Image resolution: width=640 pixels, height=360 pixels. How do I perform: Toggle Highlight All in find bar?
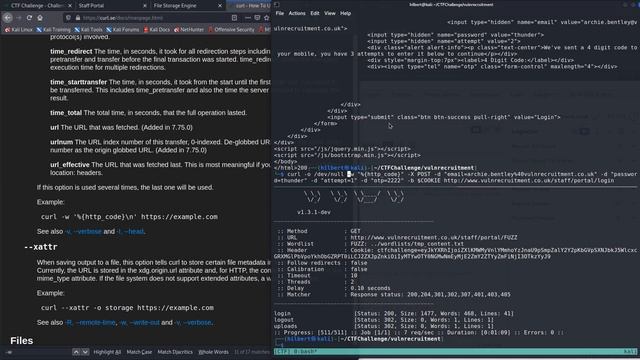(107, 352)
